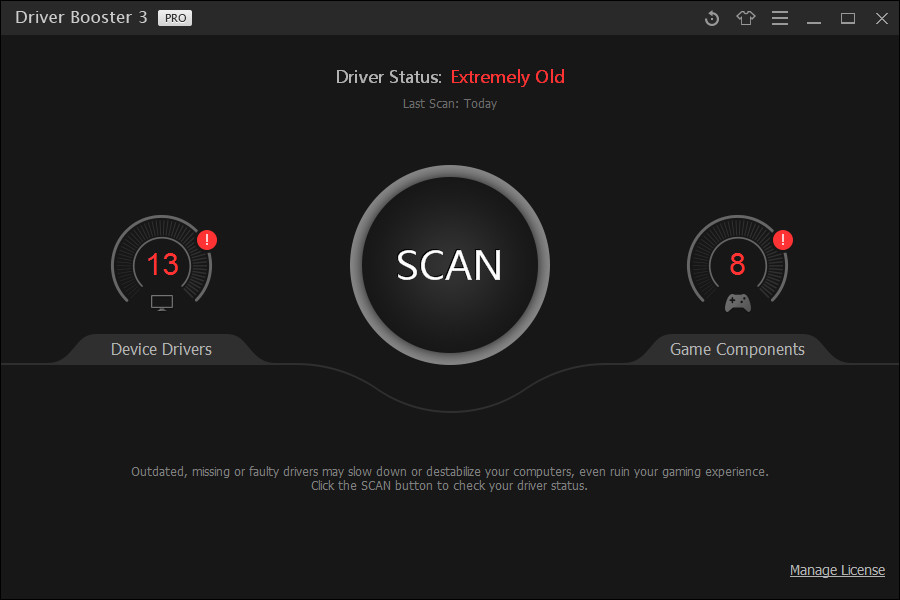Click the PRO badge in the title bar
900x600 pixels.
pos(175,17)
